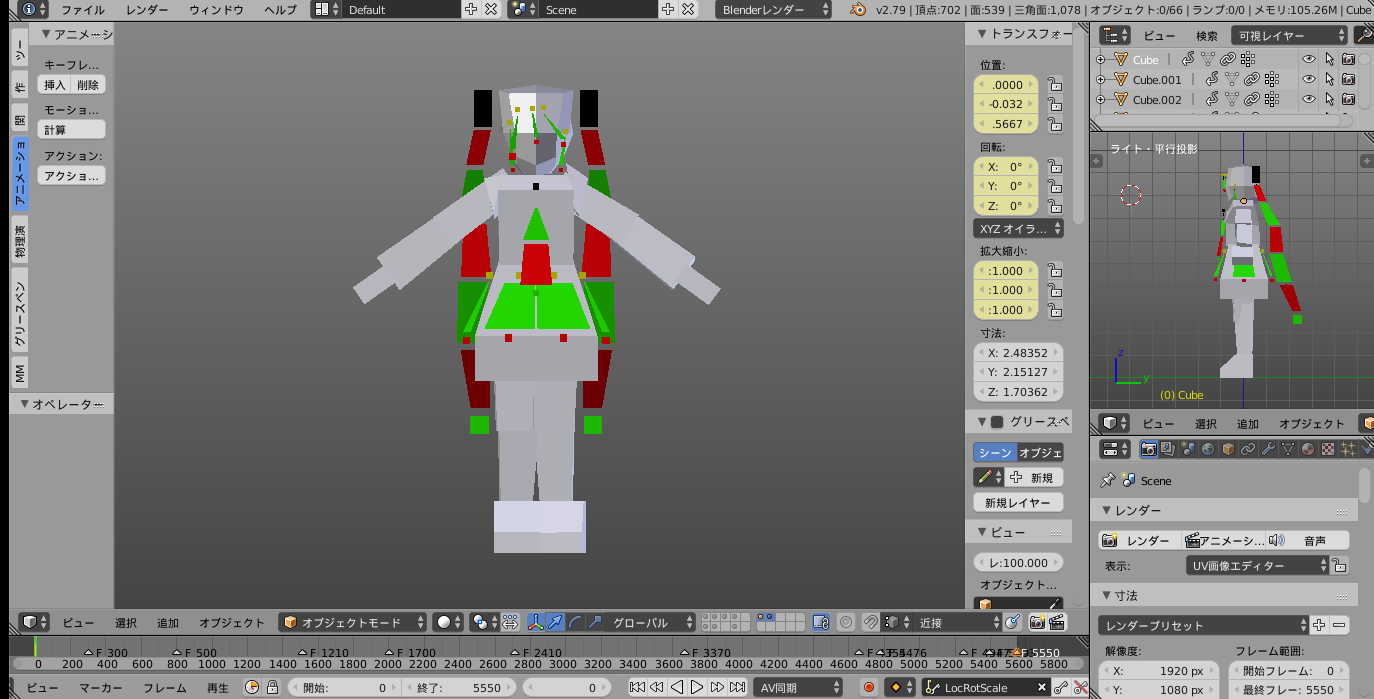Open the AV sync dropdown in timeline
Image resolution: width=1374 pixels, height=699 pixels.
798,687
